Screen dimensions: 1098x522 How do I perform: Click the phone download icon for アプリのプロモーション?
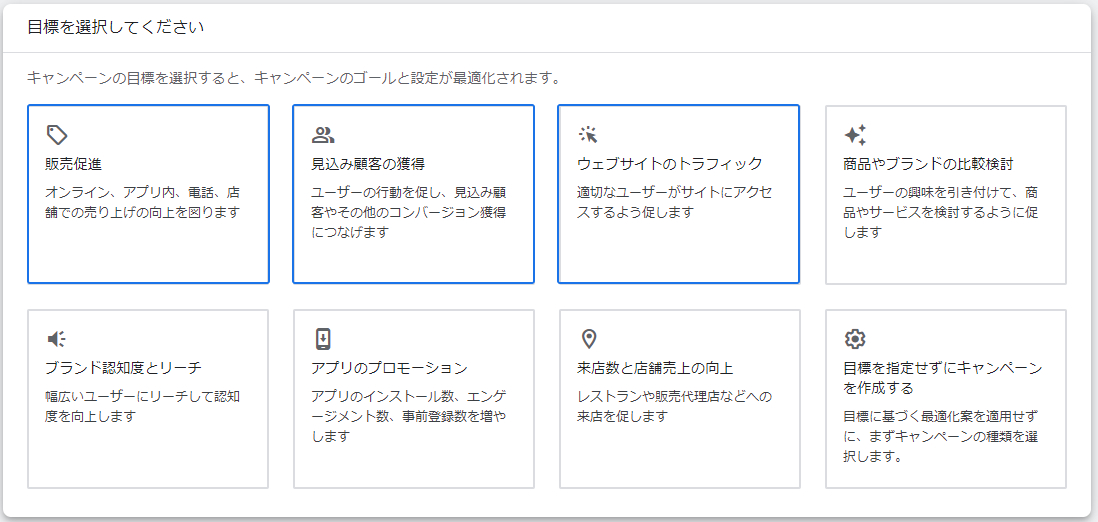(x=323, y=339)
